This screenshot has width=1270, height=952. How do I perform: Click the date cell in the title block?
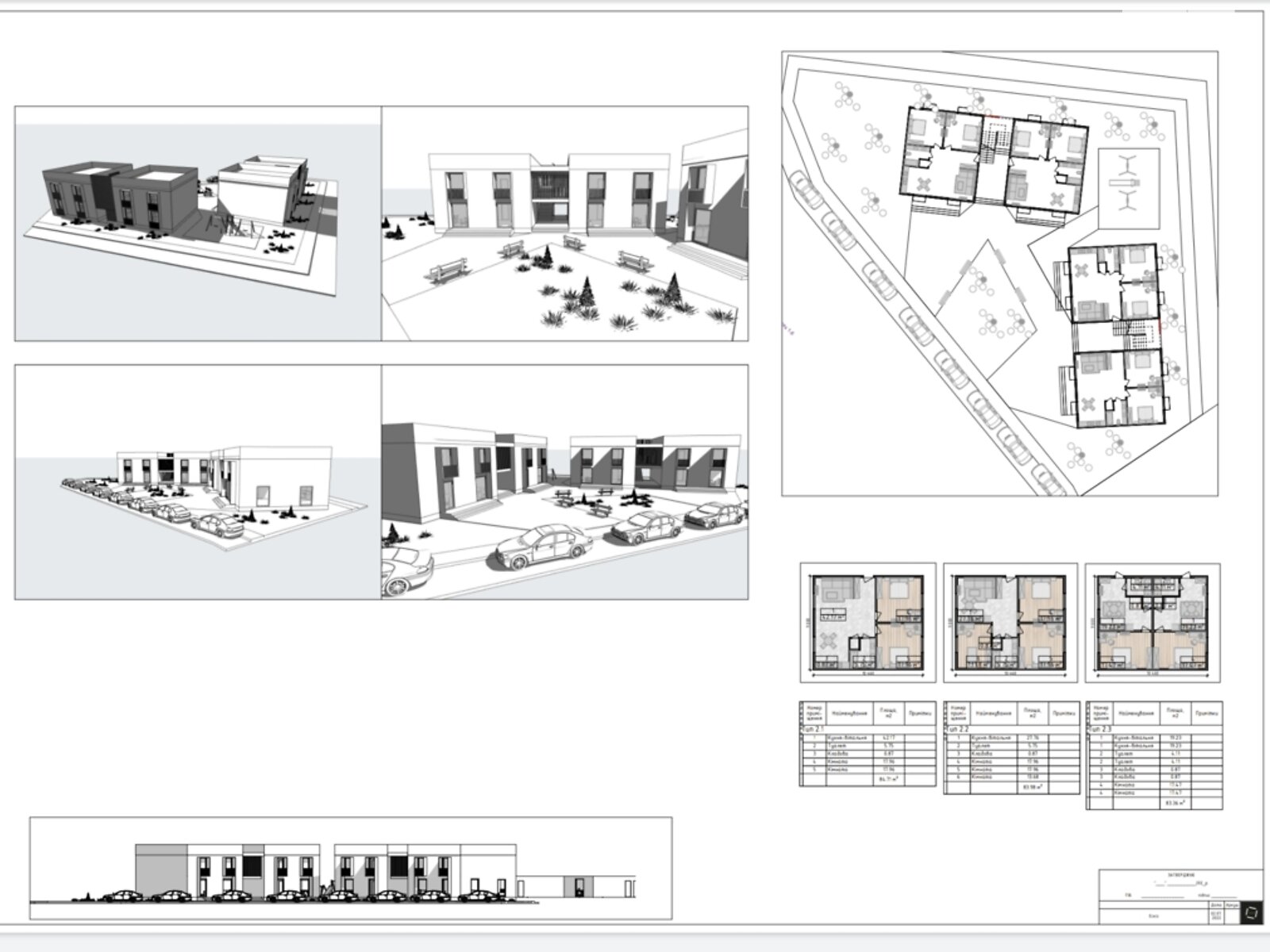tap(1216, 915)
